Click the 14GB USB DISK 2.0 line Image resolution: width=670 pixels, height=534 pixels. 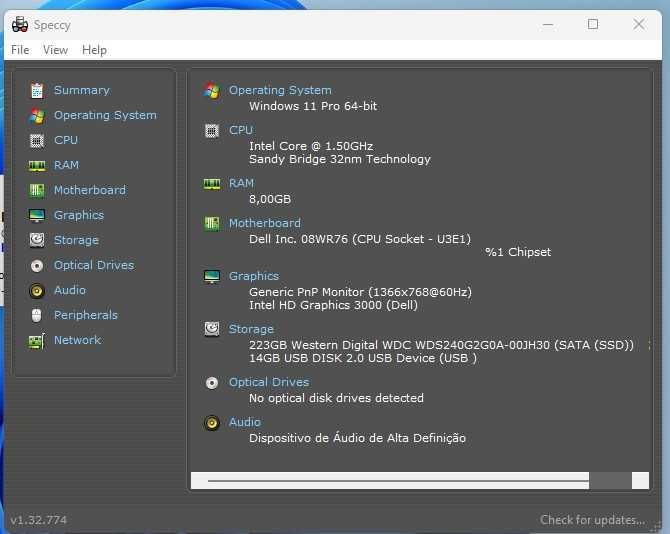pos(363,358)
